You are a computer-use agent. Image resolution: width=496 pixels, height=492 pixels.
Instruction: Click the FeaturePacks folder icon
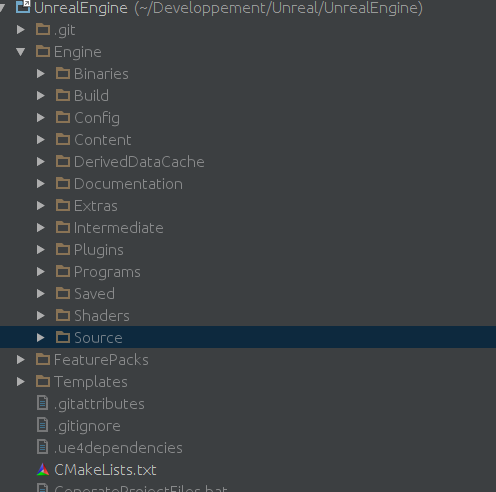click(x=43, y=359)
